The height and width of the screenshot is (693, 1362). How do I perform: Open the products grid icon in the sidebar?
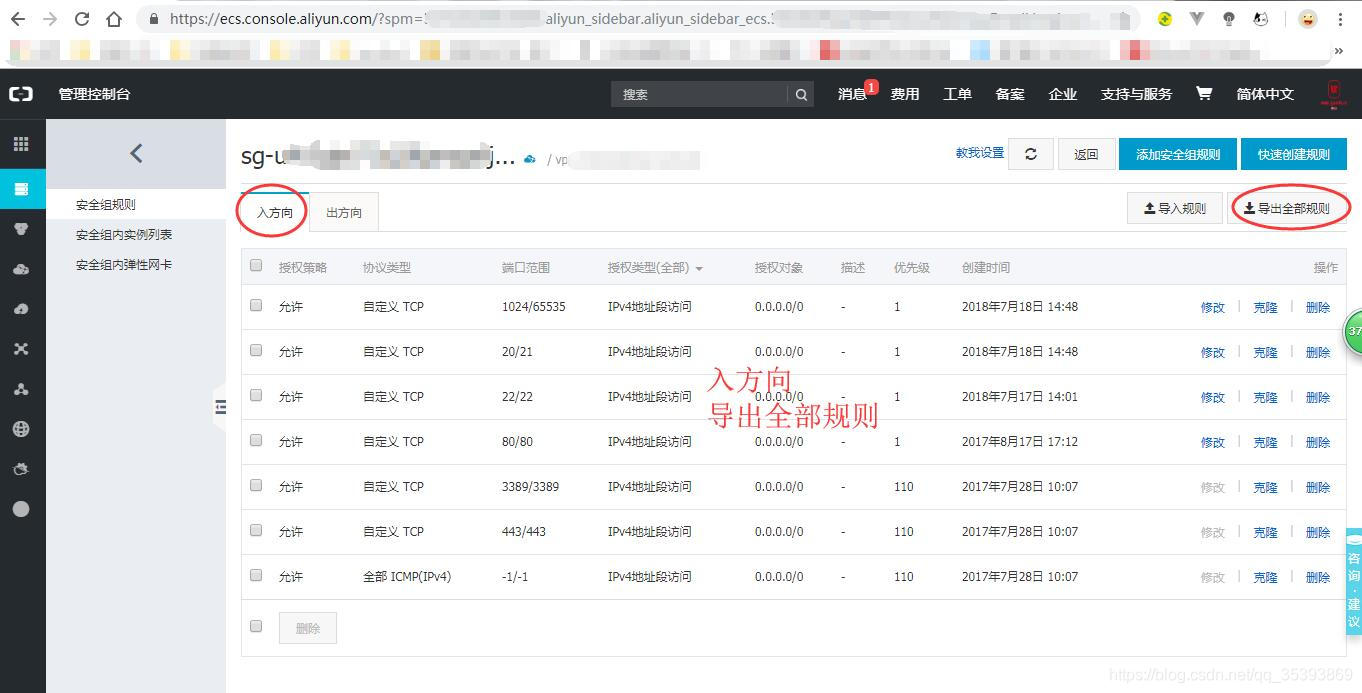click(x=21, y=144)
